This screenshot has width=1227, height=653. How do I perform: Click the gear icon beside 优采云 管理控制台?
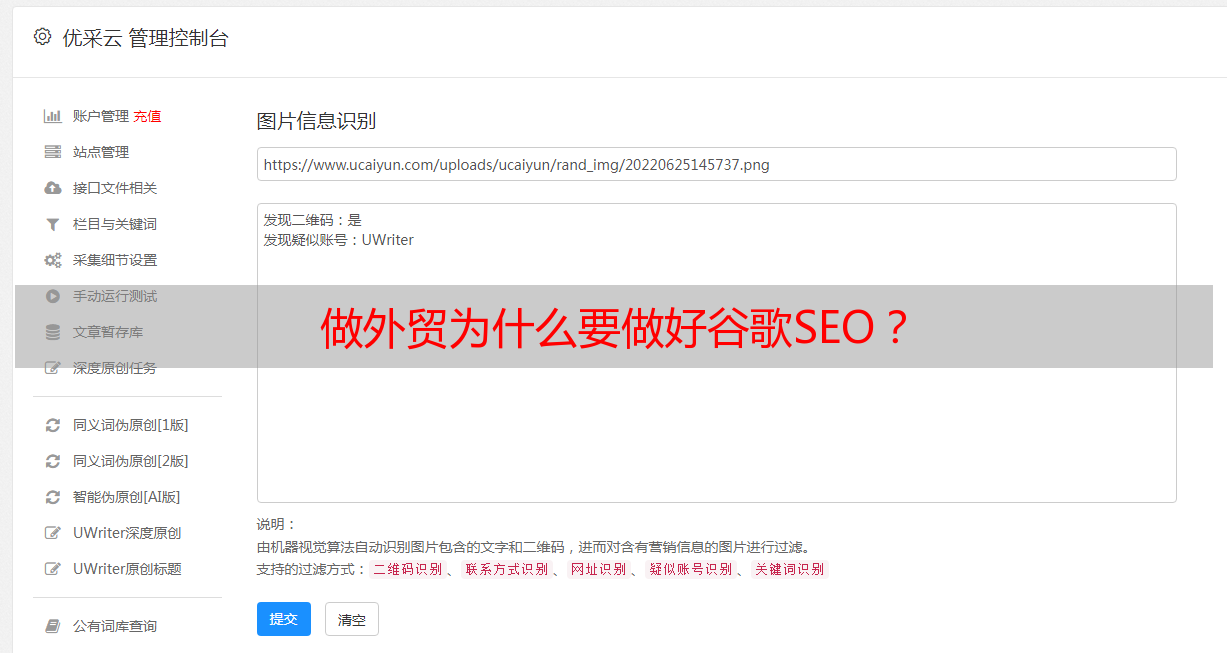point(42,37)
